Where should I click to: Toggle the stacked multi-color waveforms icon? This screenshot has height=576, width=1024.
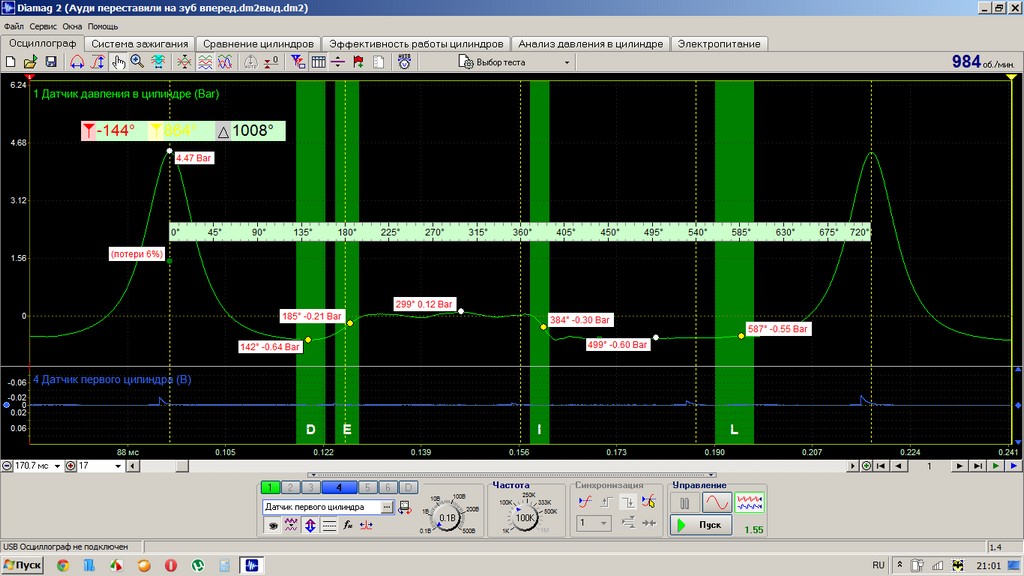click(205, 62)
